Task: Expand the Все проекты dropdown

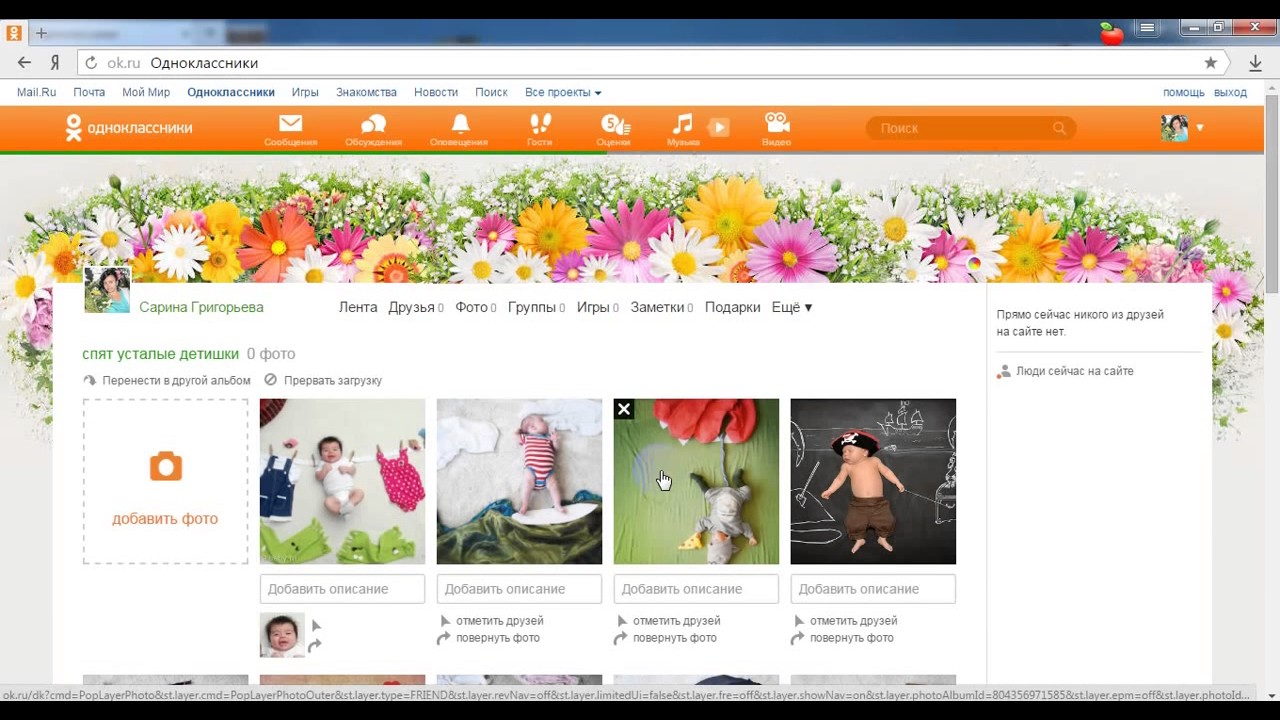Action: pyautogui.click(x=563, y=92)
